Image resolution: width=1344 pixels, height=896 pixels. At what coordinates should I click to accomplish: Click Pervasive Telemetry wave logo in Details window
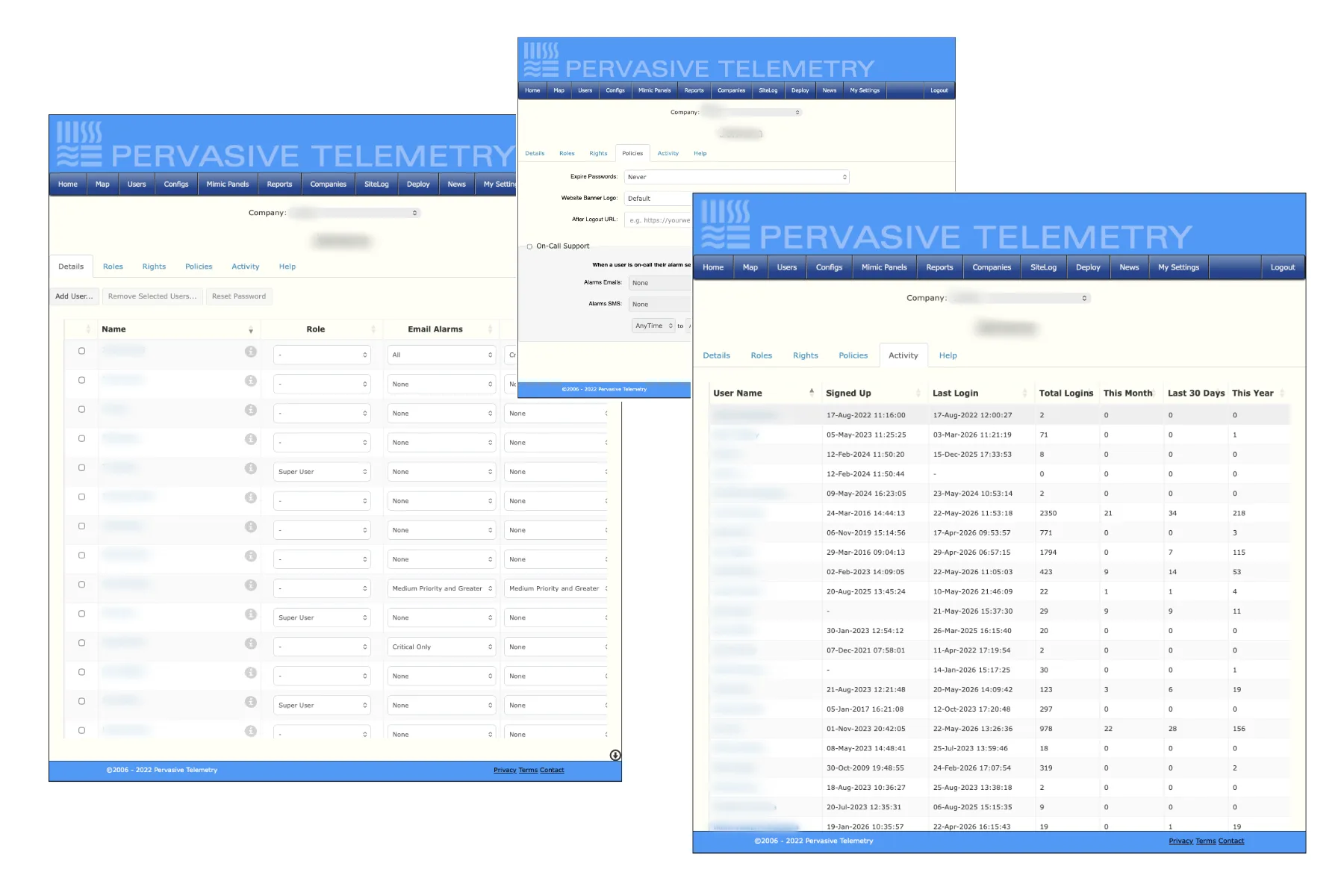(x=79, y=144)
